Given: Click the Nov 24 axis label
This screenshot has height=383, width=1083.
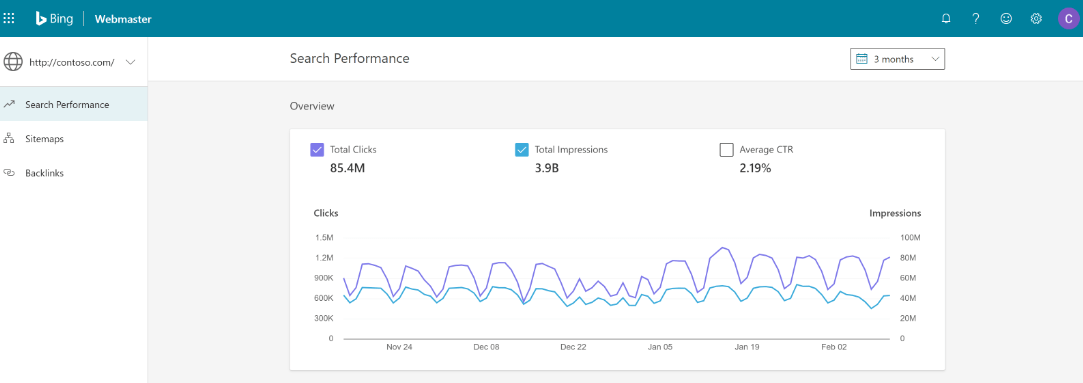Looking at the screenshot, I should (x=399, y=347).
